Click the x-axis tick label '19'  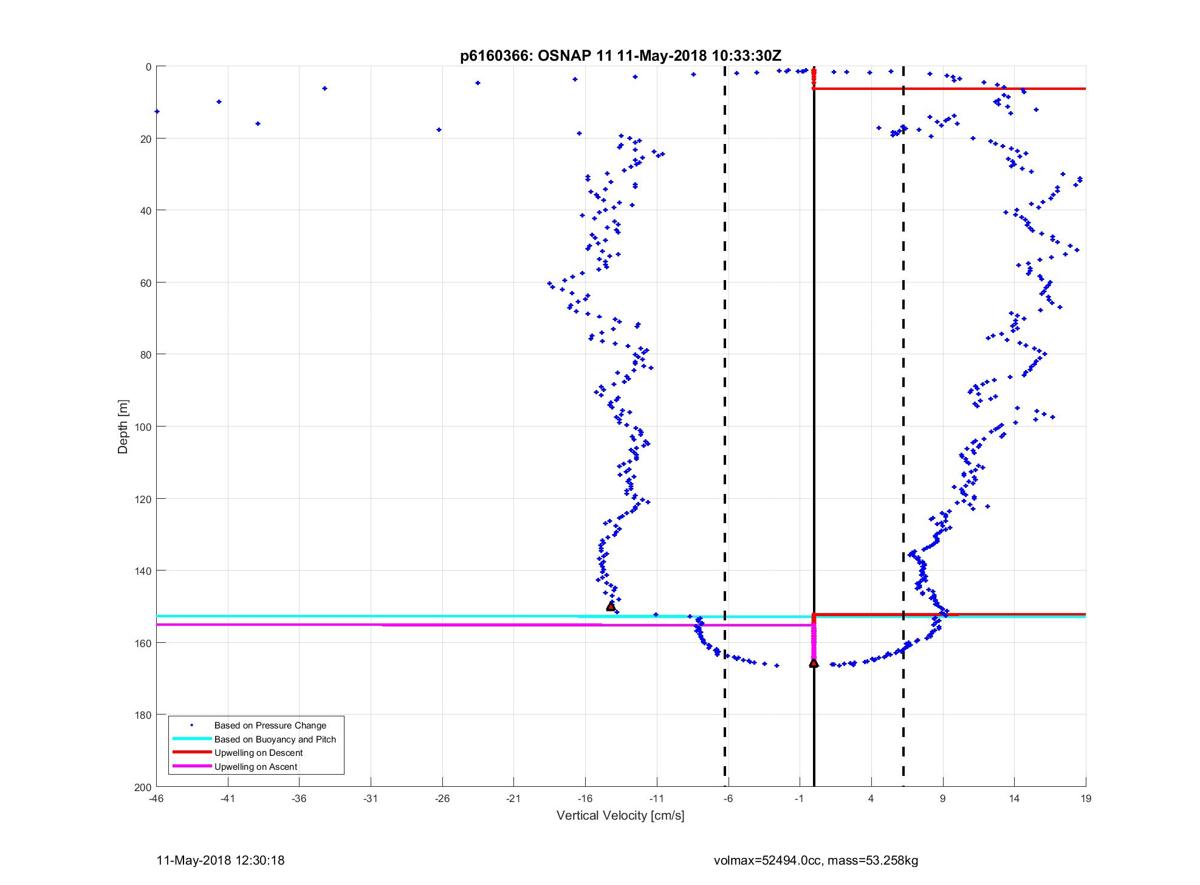pyautogui.click(x=1086, y=798)
